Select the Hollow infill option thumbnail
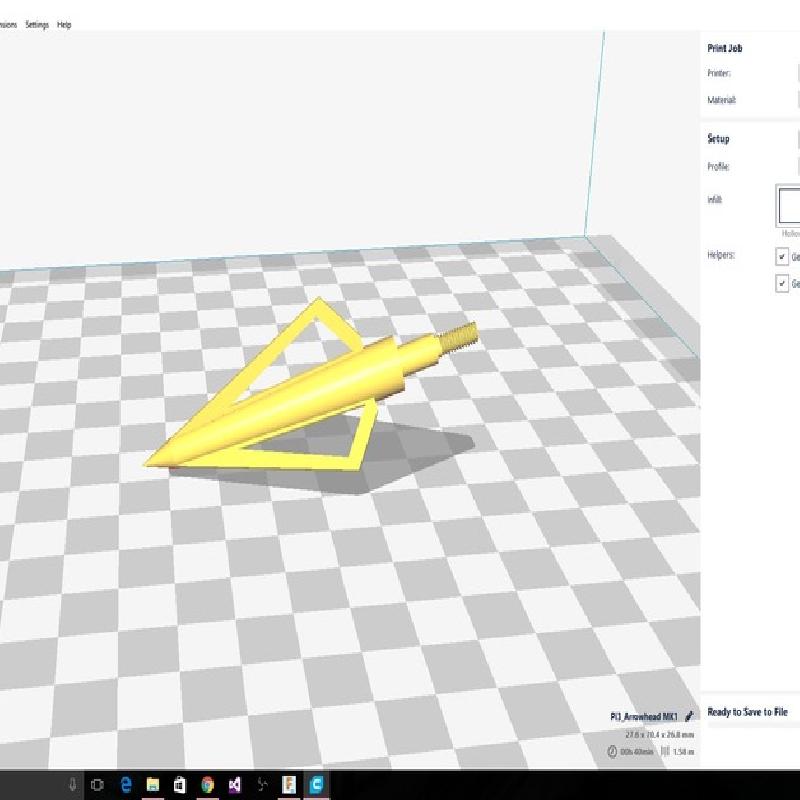The image size is (800, 800). click(789, 205)
